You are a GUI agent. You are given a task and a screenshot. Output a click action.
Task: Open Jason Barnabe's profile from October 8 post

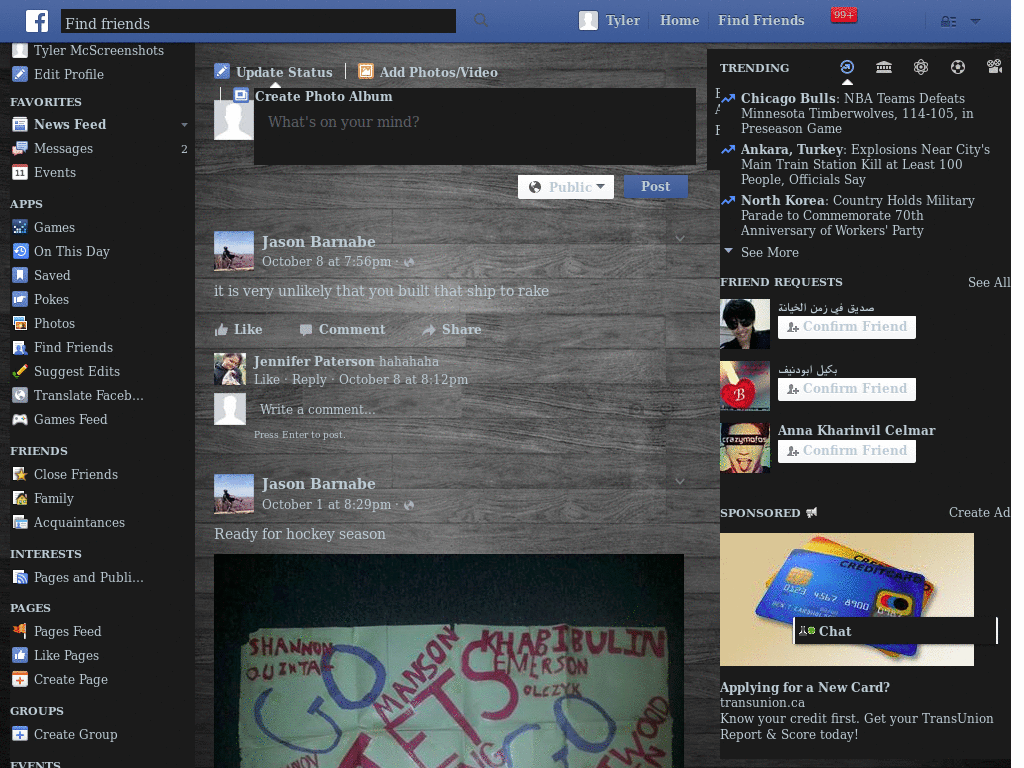pos(318,242)
